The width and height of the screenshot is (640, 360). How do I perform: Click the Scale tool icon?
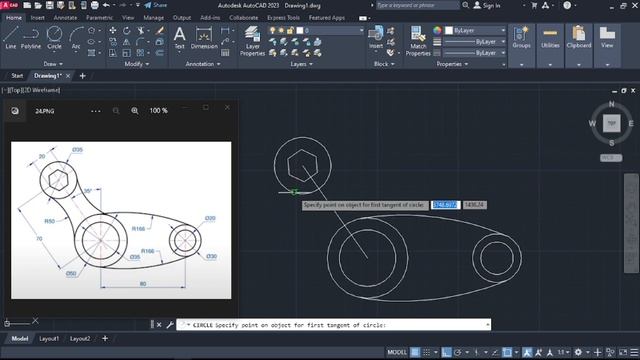127,53
